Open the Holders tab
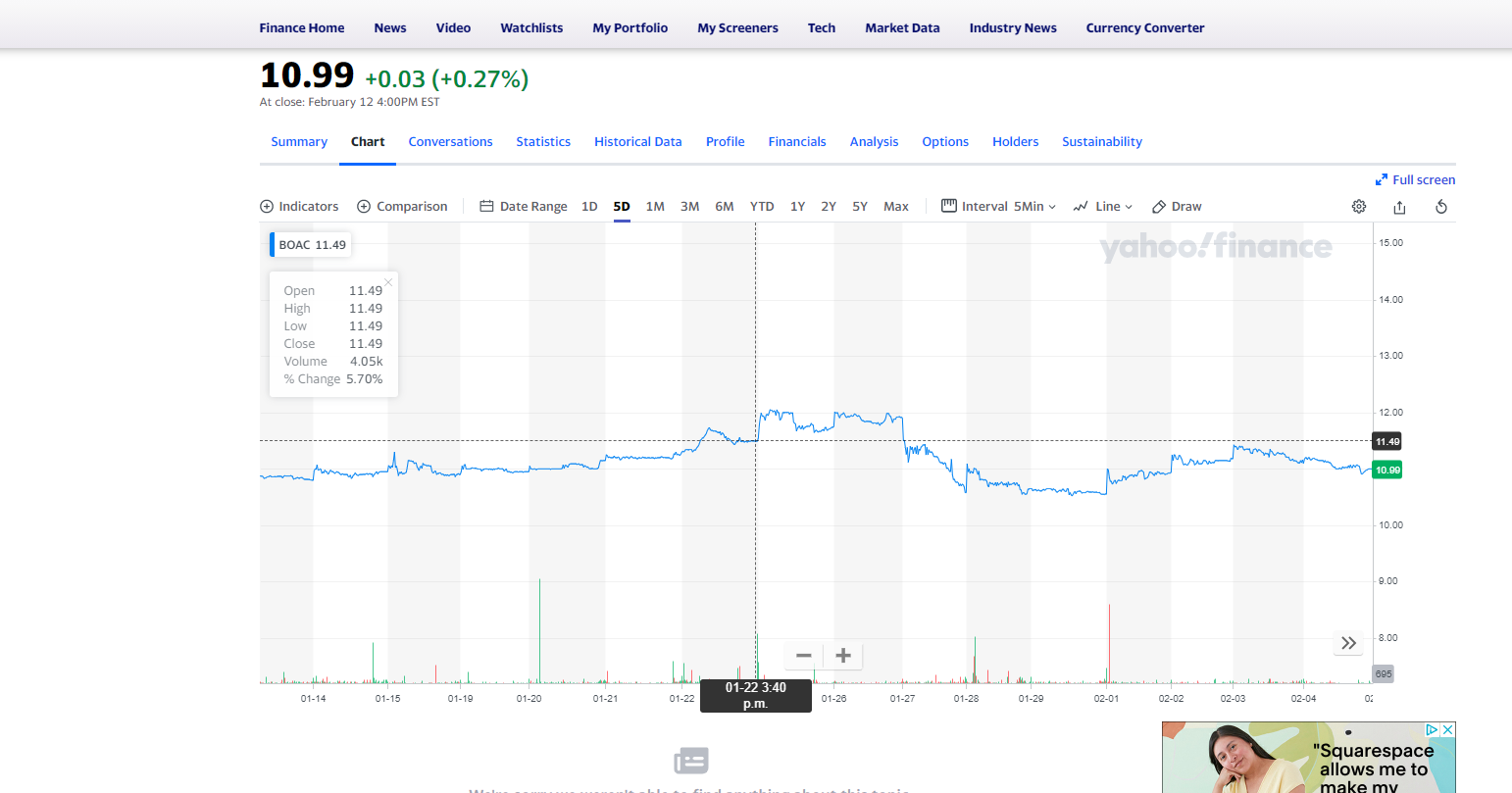This screenshot has height=793, width=1512. coord(1015,142)
